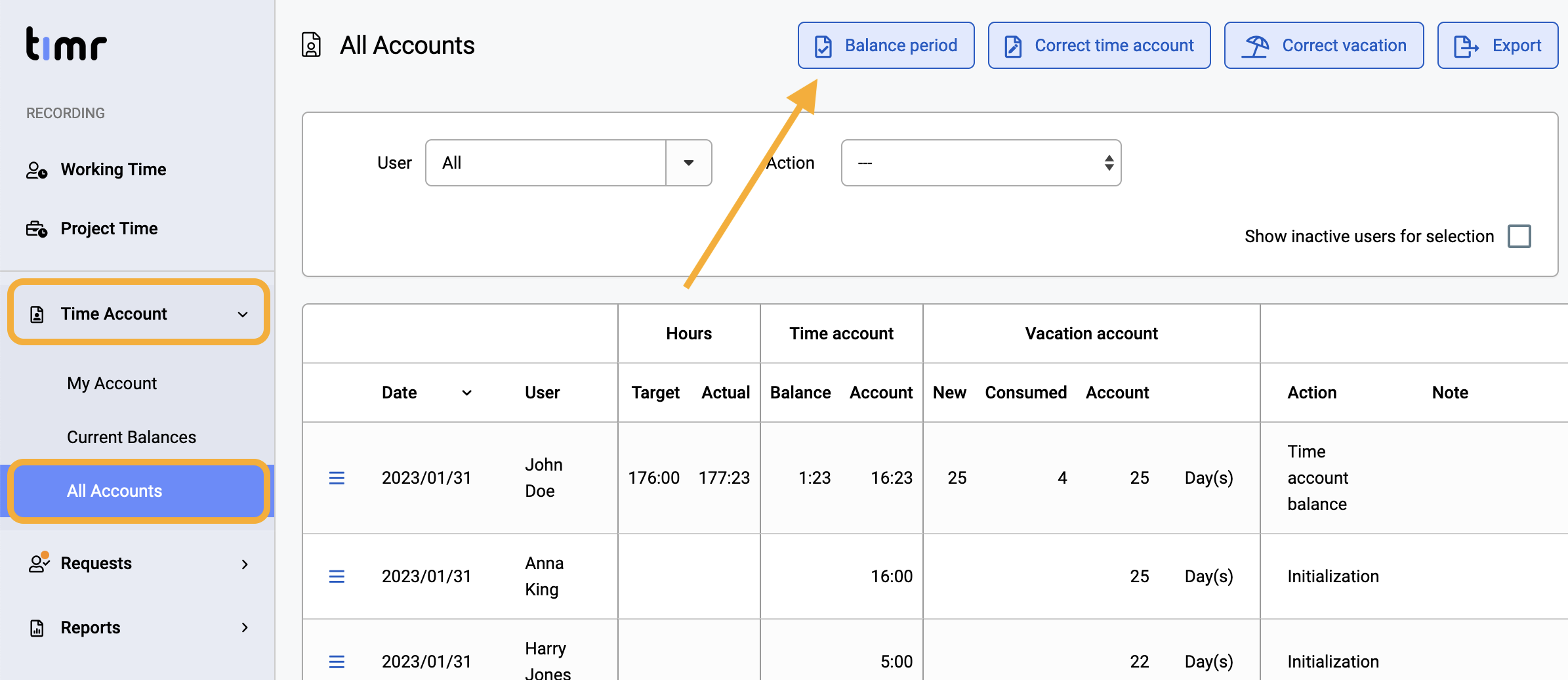1568x680 pixels.
Task: Click the 16:00 account value for Anna King
Action: [892, 576]
